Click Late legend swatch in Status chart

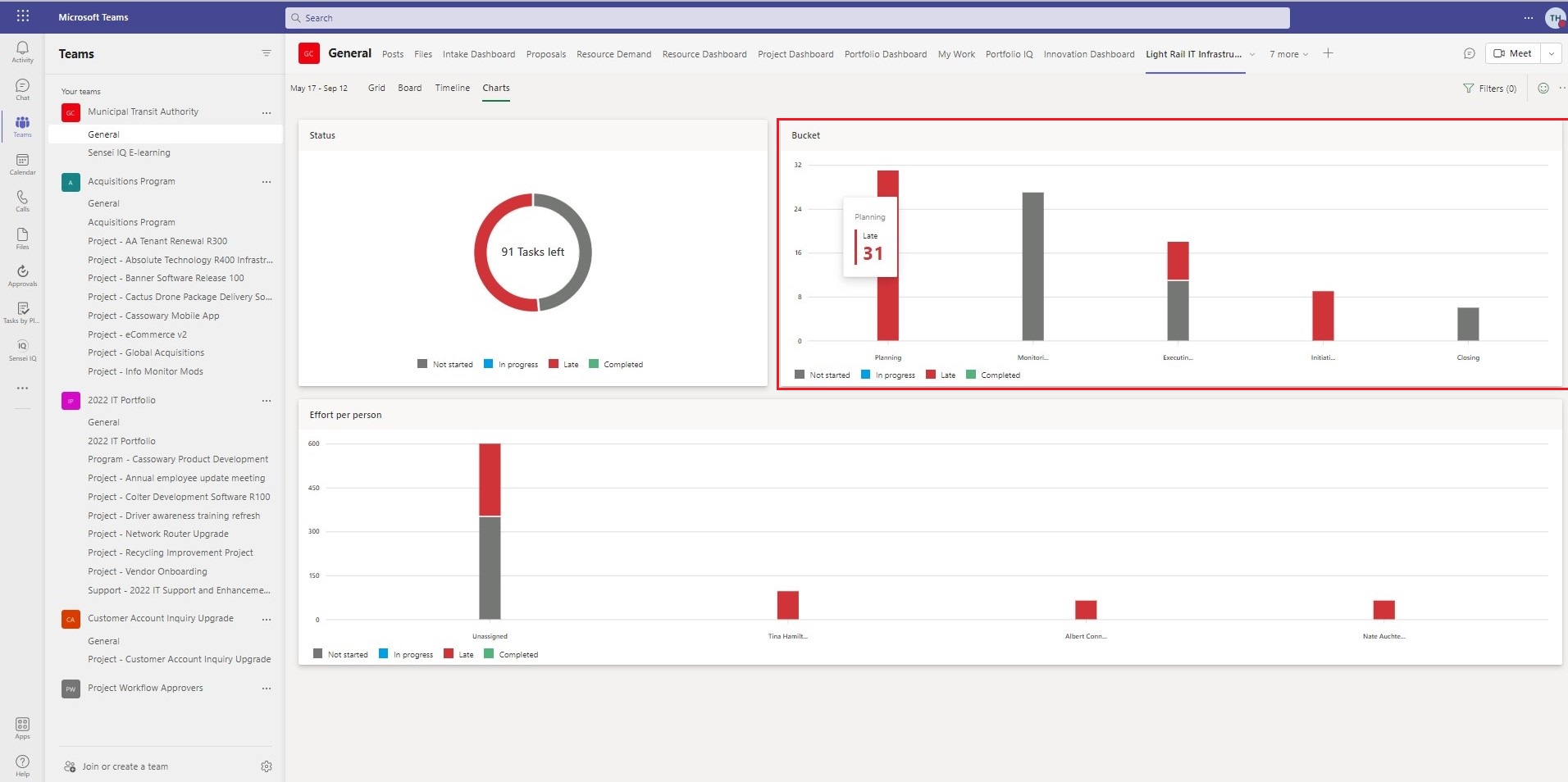coord(554,364)
